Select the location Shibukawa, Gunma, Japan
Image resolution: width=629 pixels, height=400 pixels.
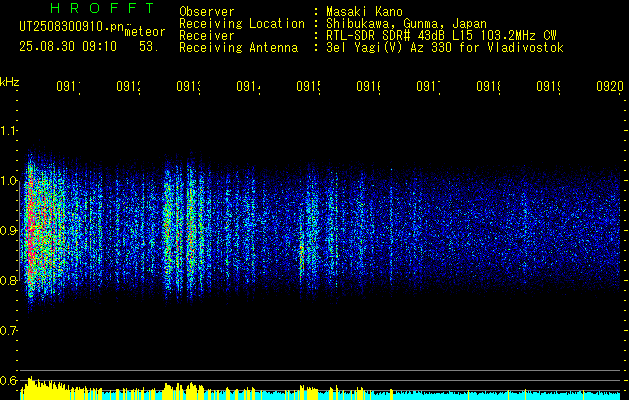(406, 24)
